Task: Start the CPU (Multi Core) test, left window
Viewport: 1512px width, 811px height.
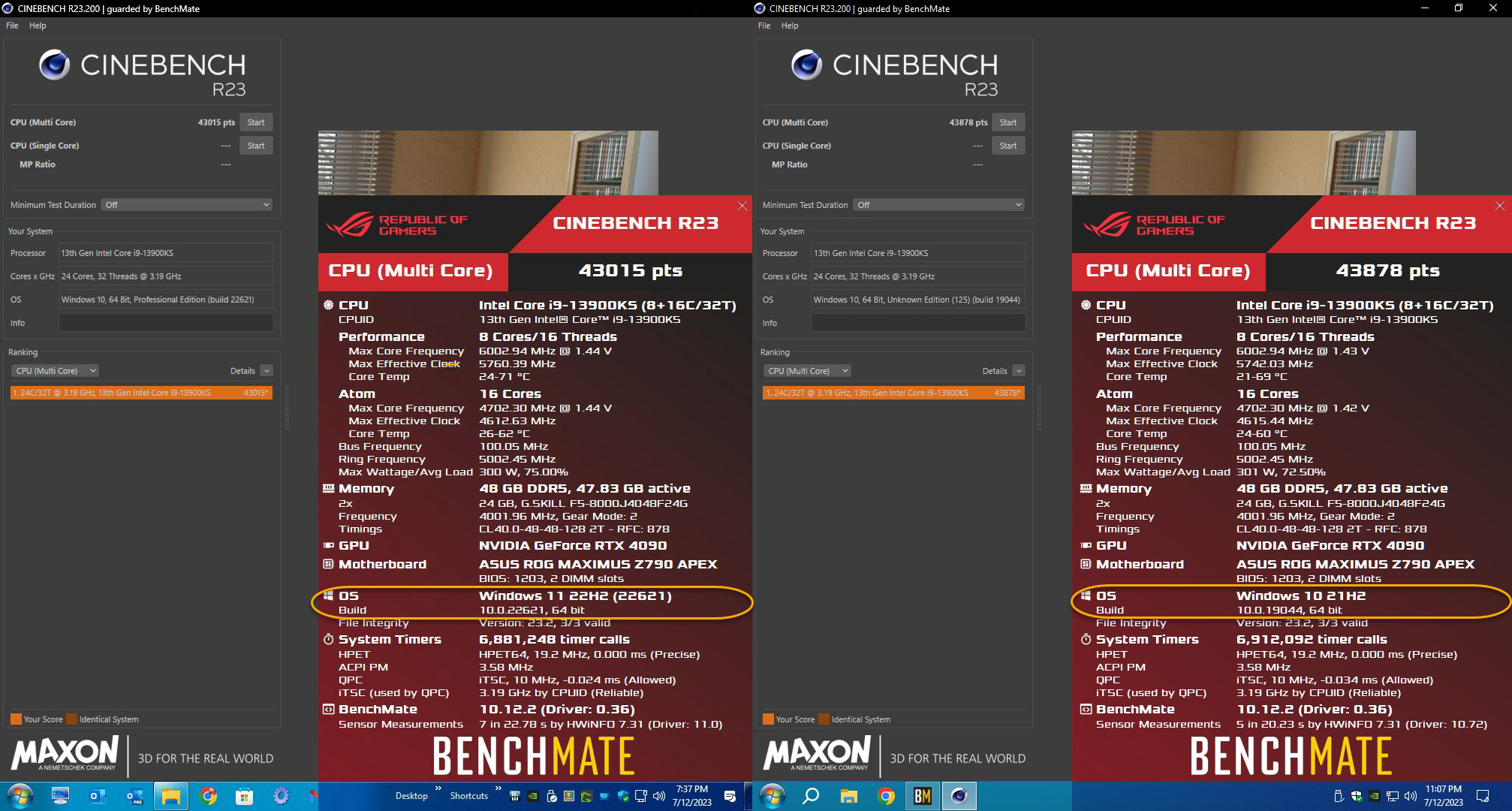Action: pyautogui.click(x=256, y=122)
